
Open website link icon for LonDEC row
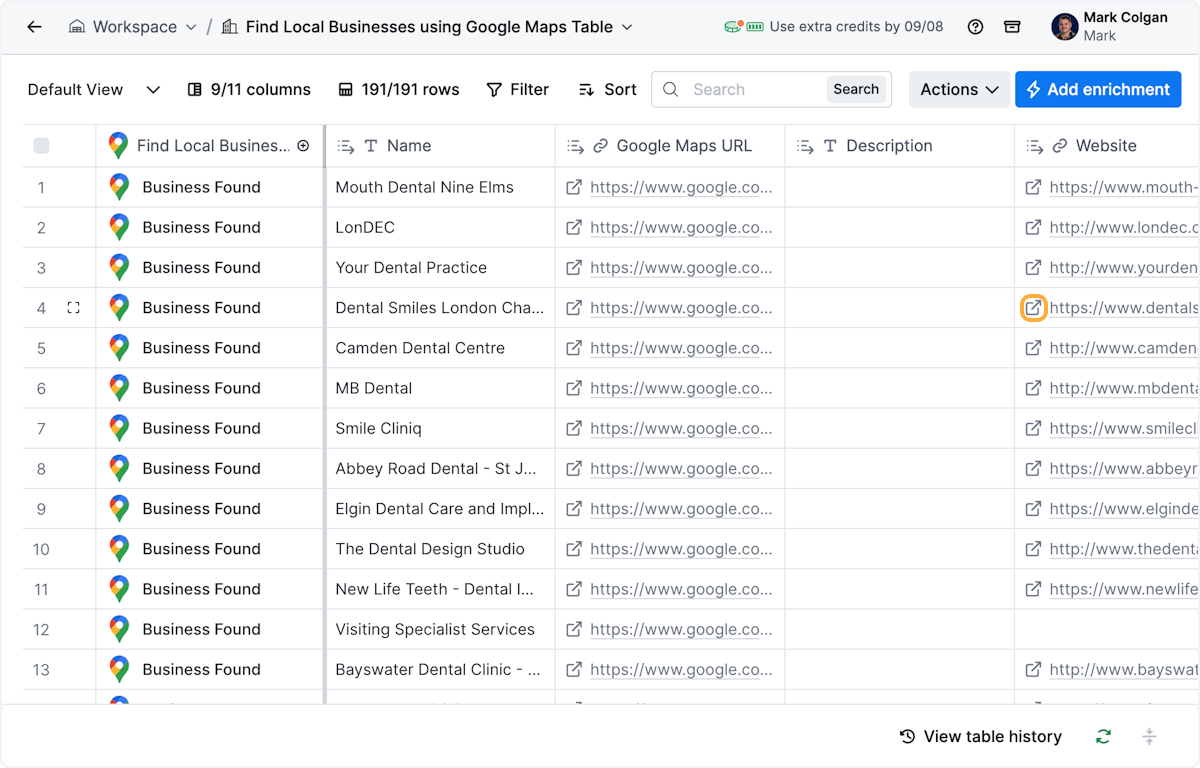tap(1033, 227)
